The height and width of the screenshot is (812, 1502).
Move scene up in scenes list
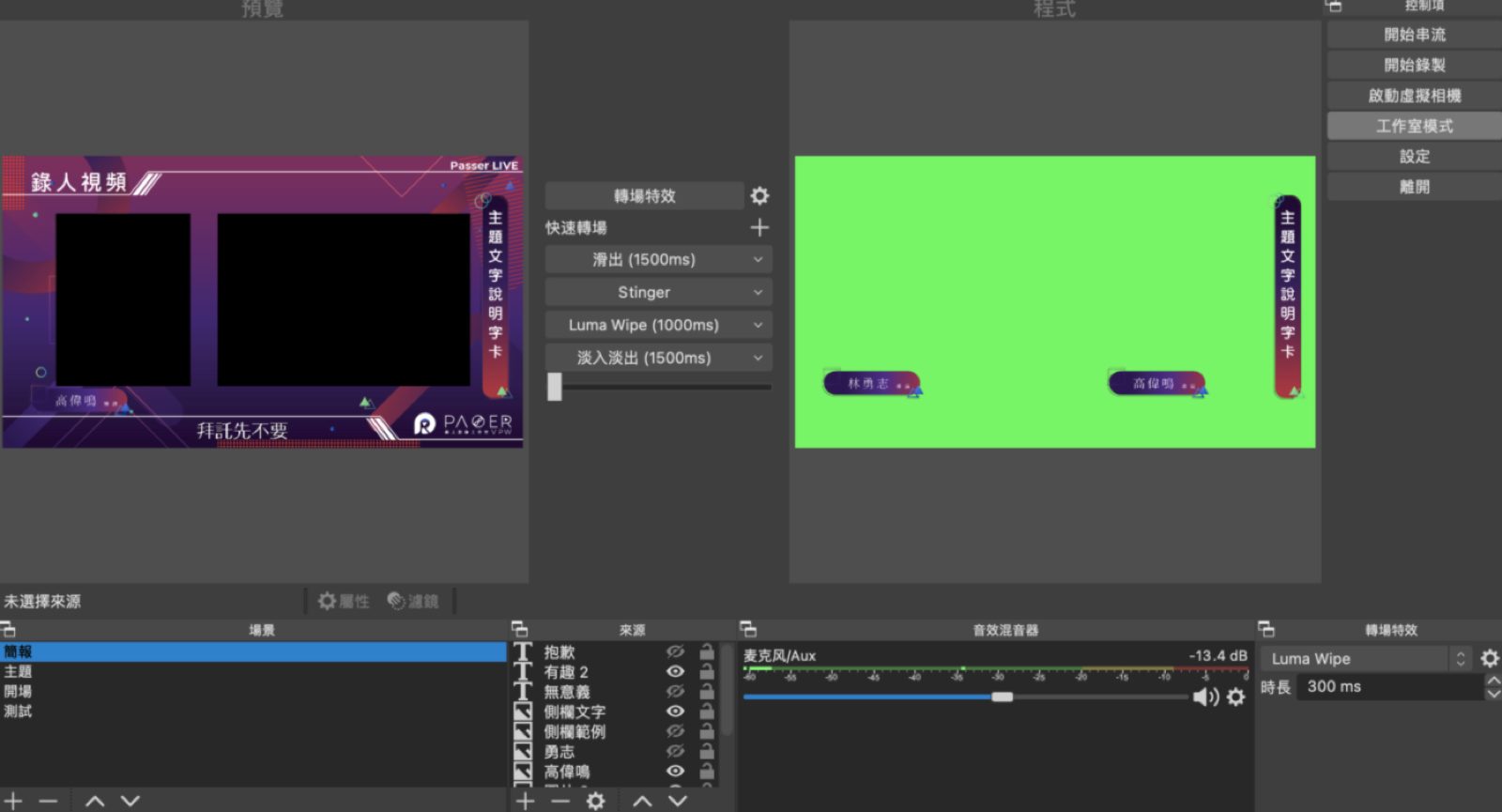click(95, 801)
